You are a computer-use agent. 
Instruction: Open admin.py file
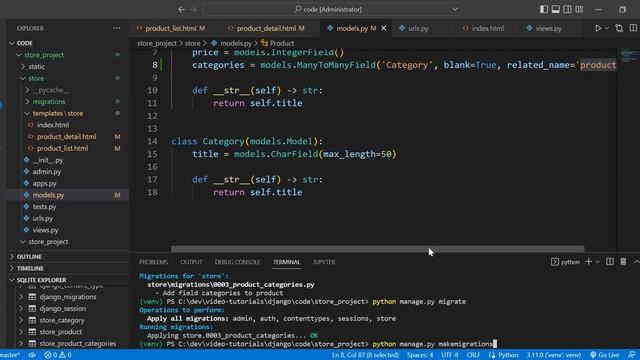click(x=47, y=172)
